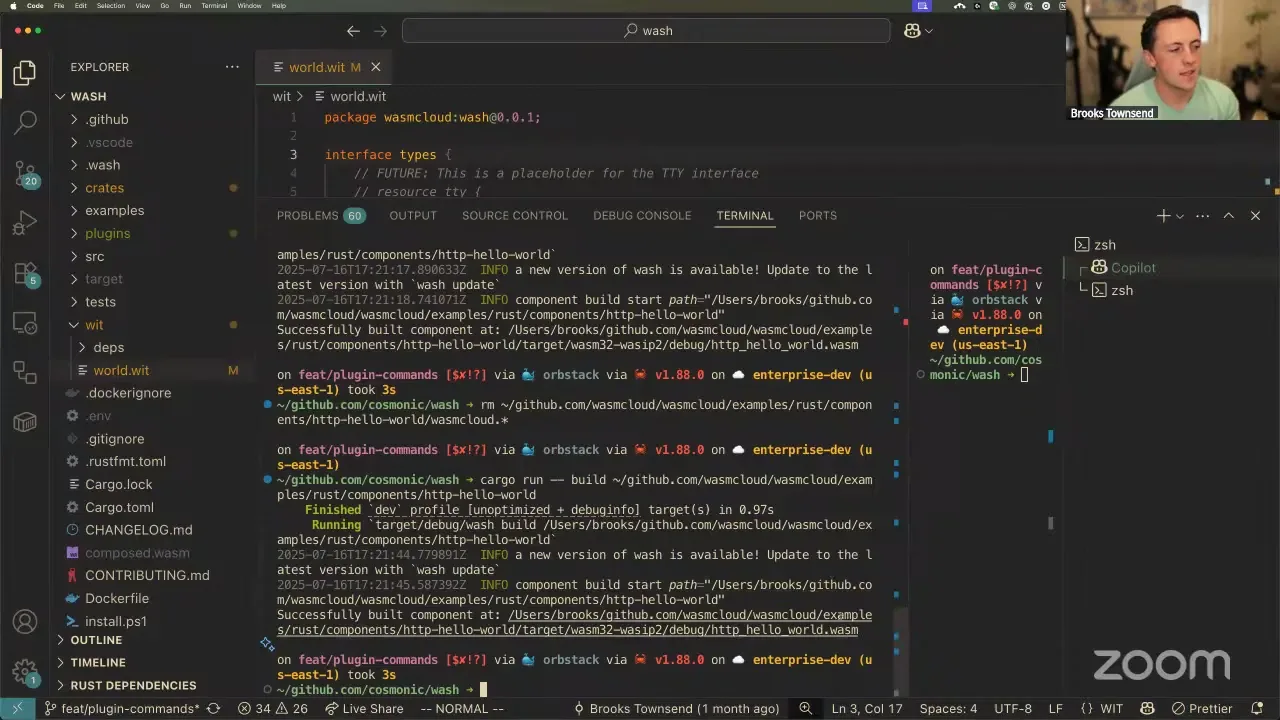Screen dimensions: 1280x720
Task: Go back with the left navigation arrow
Action: 353,31
